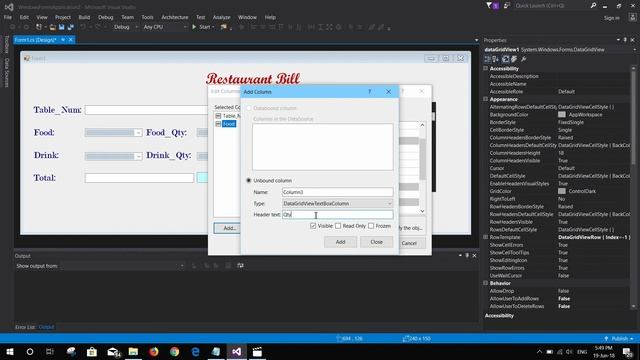
Task: Open the column Type combo box
Action: (338, 203)
